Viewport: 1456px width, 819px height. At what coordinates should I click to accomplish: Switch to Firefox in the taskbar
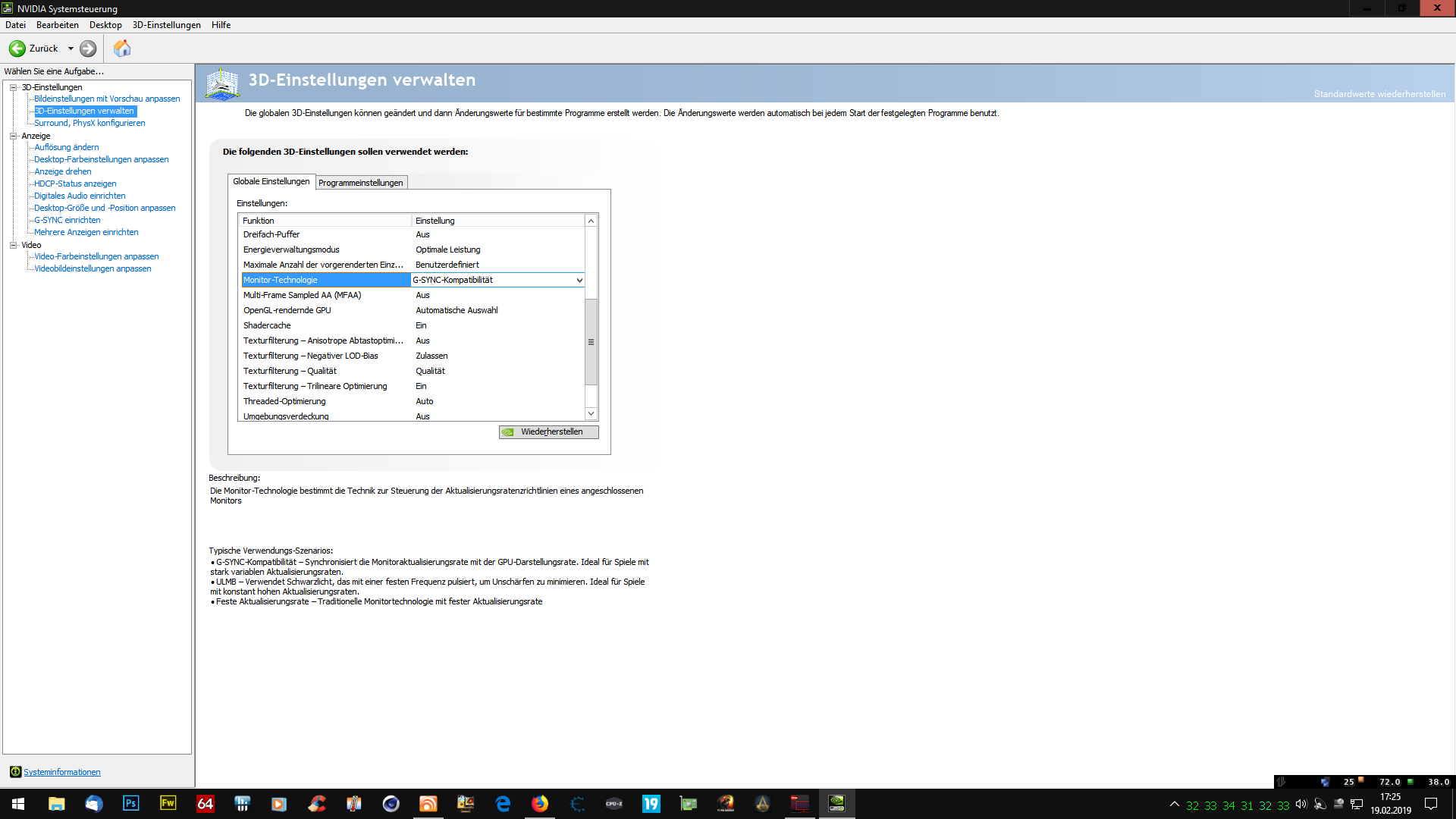click(539, 804)
